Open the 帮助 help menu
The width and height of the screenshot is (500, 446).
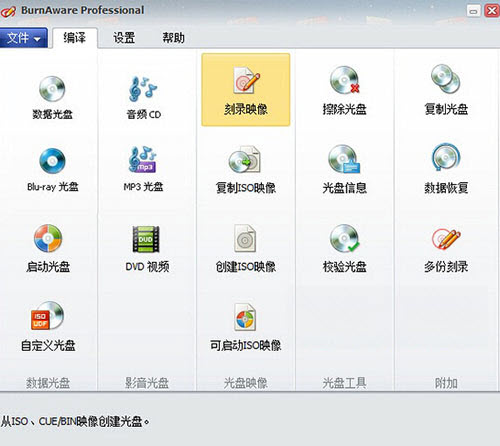[173, 38]
